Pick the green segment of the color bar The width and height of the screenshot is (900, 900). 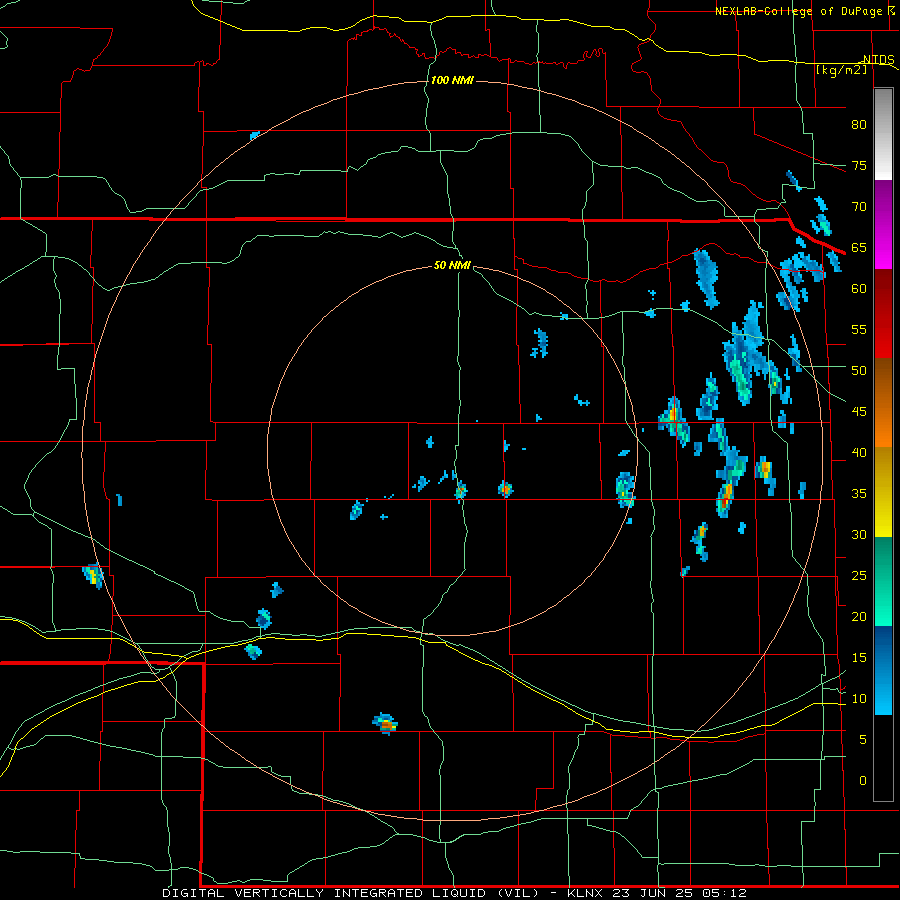click(x=883, y=581)
